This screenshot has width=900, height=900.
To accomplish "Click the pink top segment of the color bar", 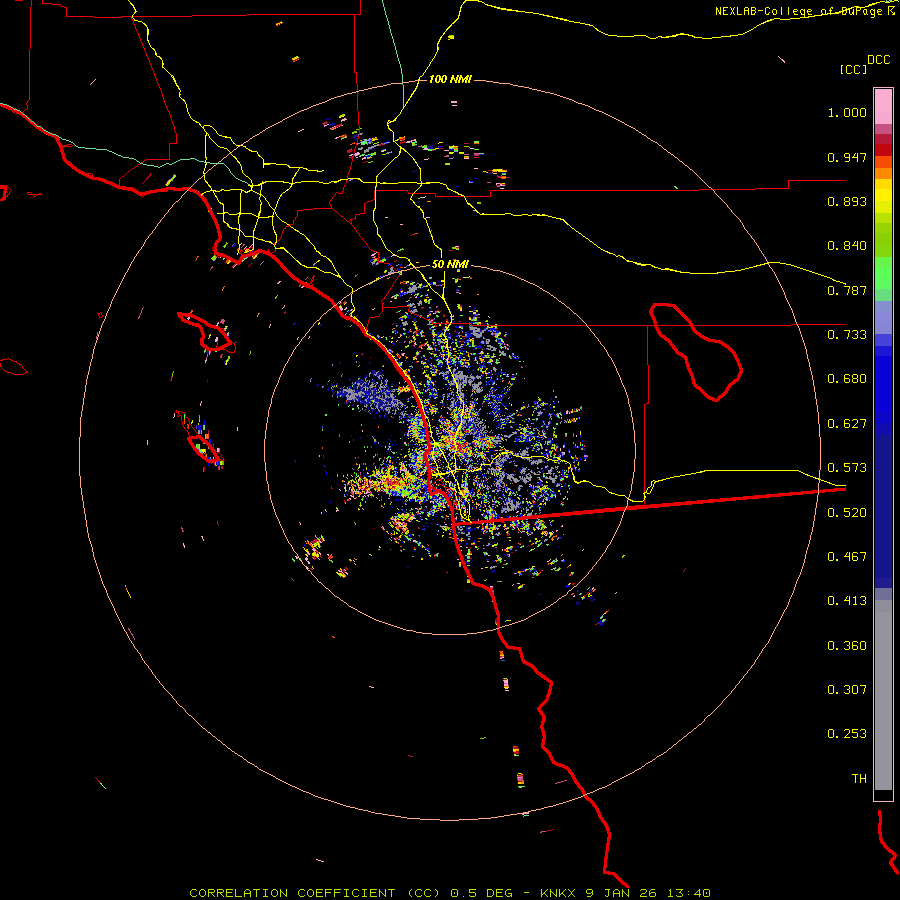I will 883,106.
